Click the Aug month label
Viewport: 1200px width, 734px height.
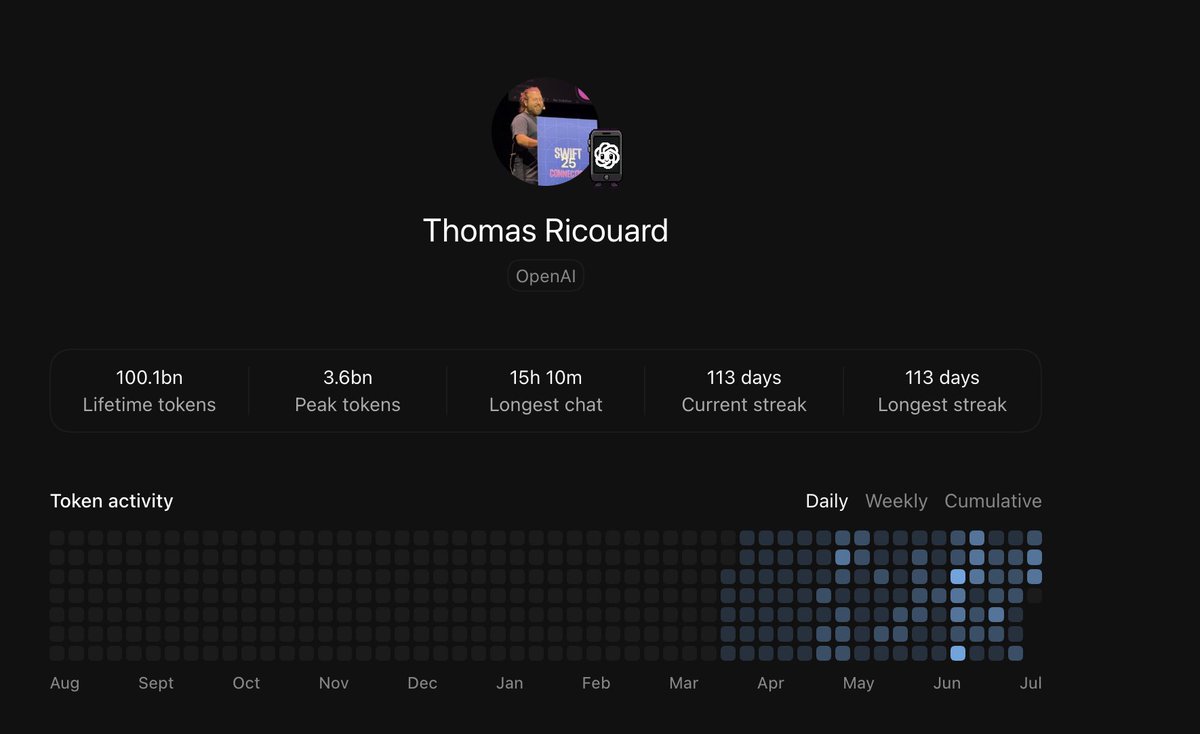pyautogui.click(x=64, y=683)
